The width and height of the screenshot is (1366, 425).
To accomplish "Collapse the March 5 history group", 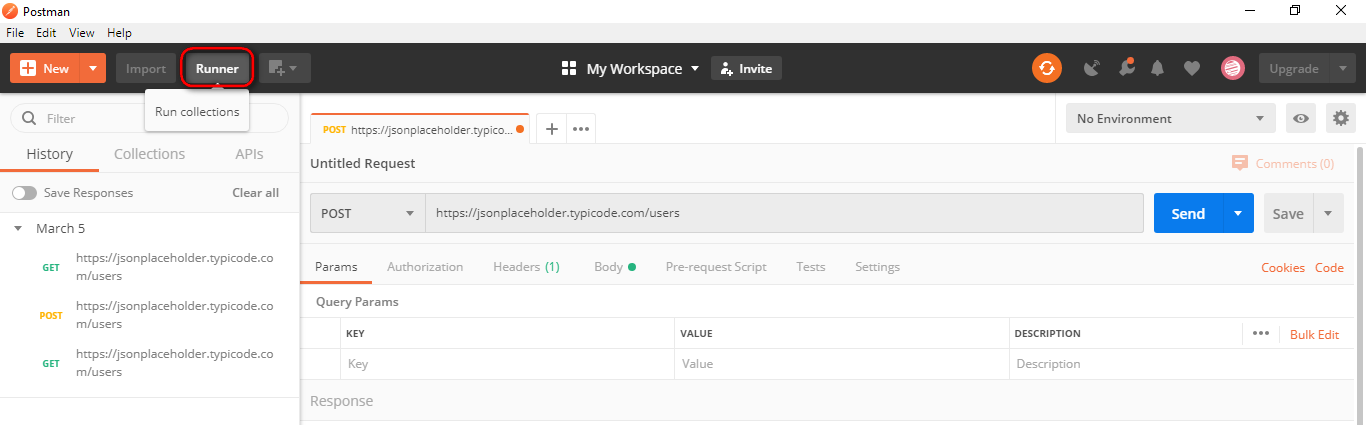I will pyautogui.click(x=18, y=229).
